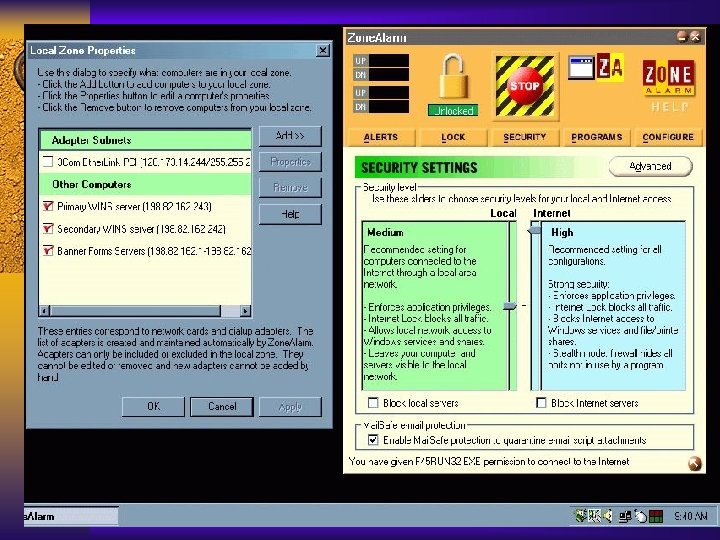Click the speaker volume tray icon
The image size is (720, 540).
click(608, 517)
